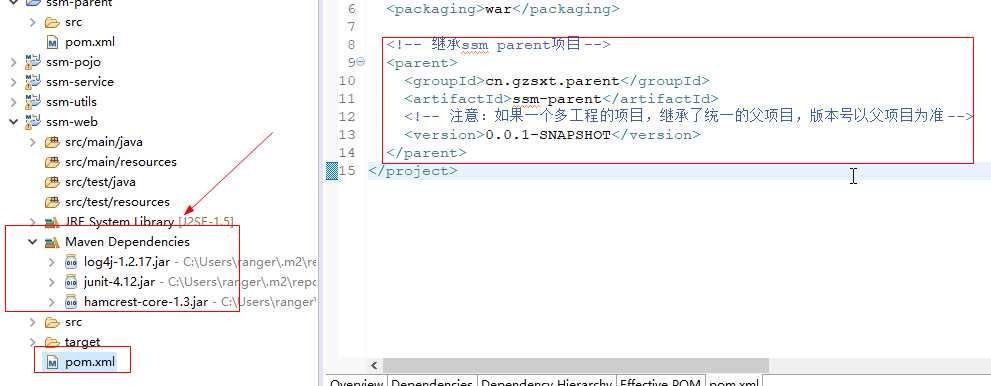This screenshot has height=386, width=991.
Task: Click the packaging war line in editor
Action: click(502, 9)
